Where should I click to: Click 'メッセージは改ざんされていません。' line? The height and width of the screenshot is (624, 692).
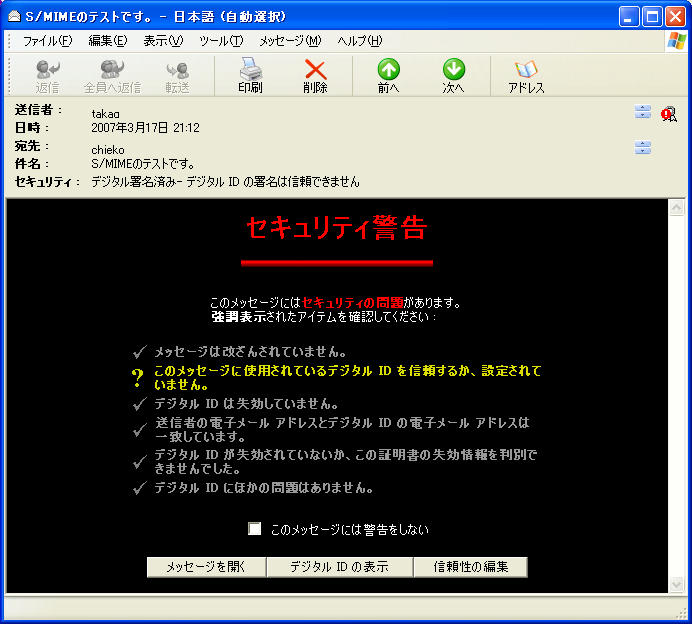pos(250,352)
